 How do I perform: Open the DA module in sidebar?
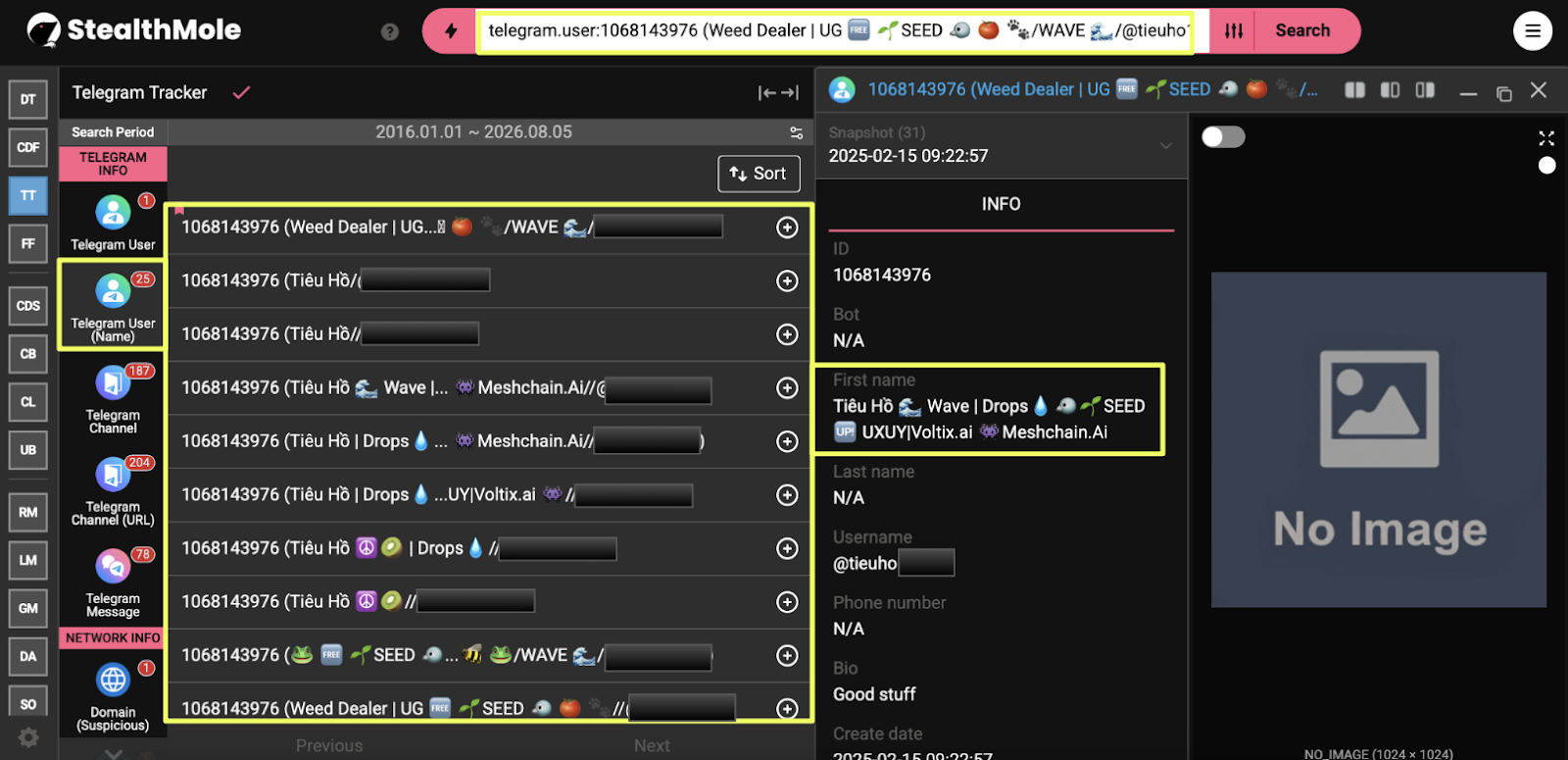28,656
